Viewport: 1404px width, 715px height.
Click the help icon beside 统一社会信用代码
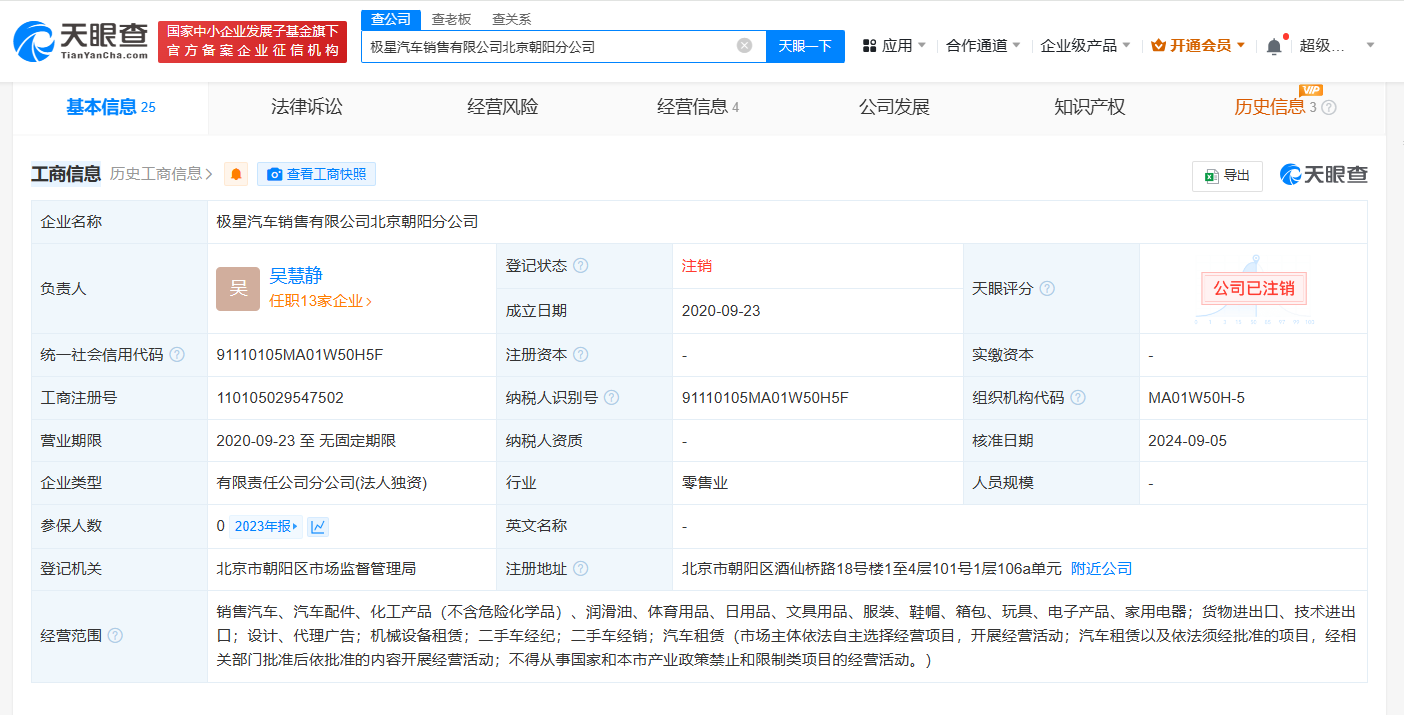[178, 354]
